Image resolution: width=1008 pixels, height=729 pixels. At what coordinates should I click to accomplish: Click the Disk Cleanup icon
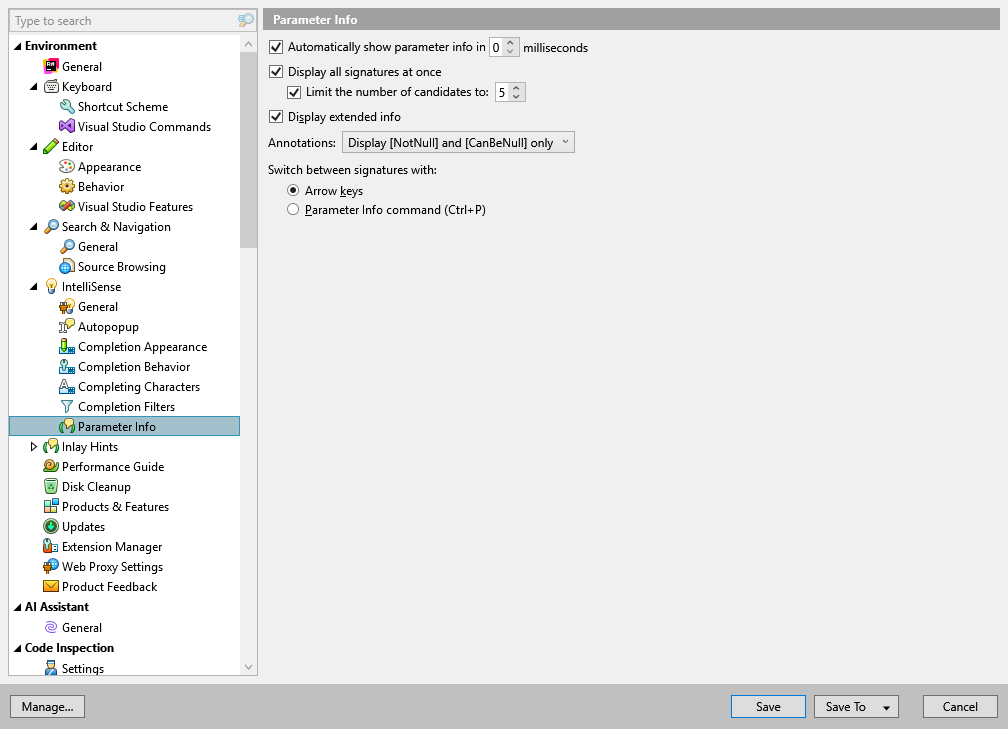tap(53, 486)
